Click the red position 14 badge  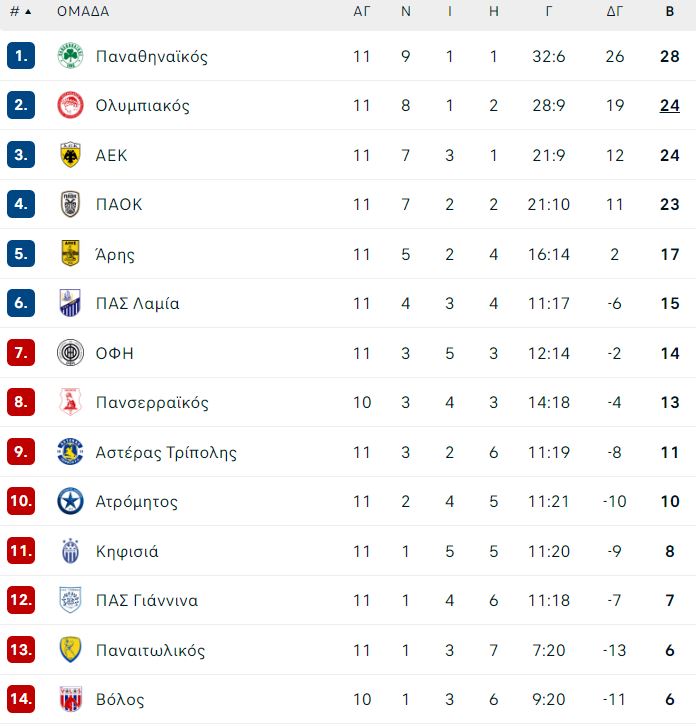[x=21, y=699]
